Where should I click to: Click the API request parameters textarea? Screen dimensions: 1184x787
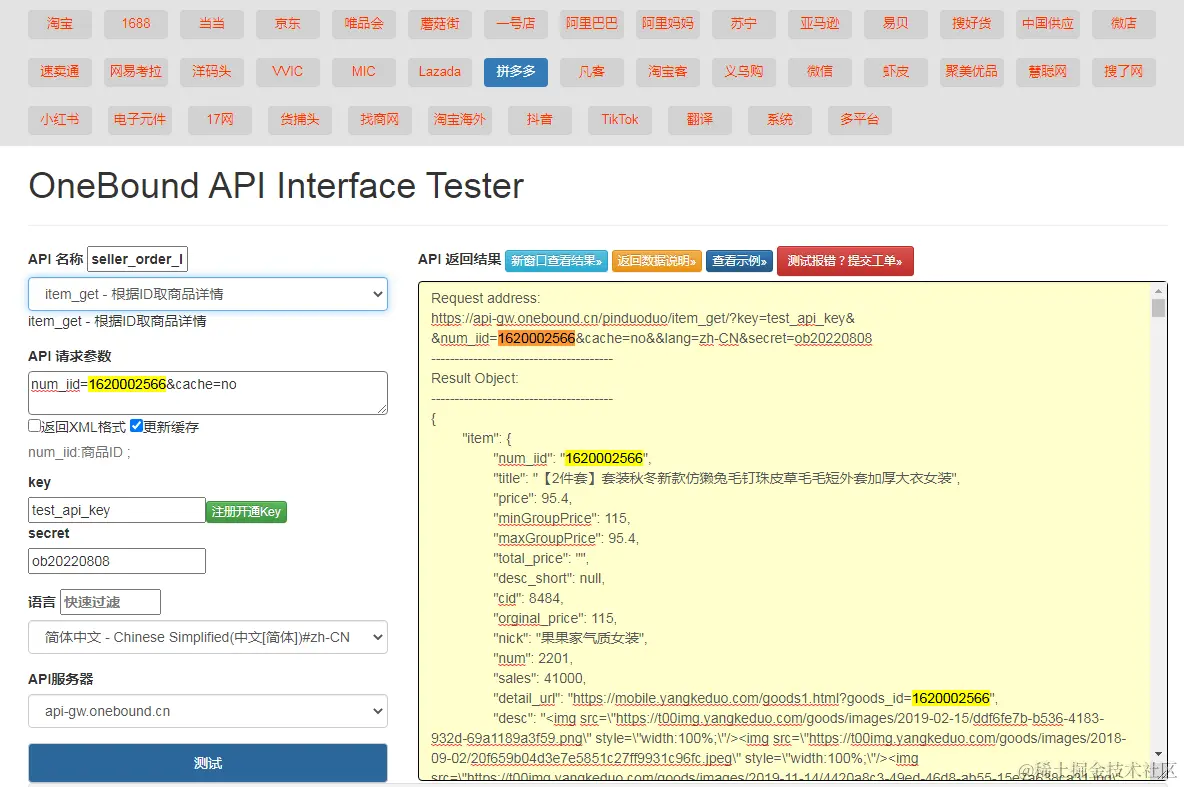208,393
